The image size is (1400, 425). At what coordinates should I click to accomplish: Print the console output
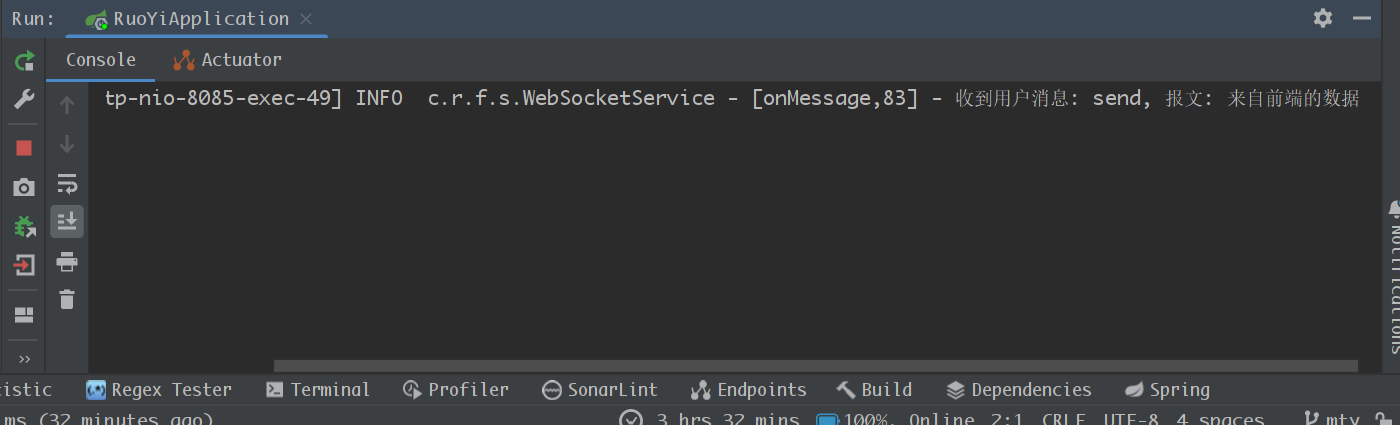(x=67, y=262)
